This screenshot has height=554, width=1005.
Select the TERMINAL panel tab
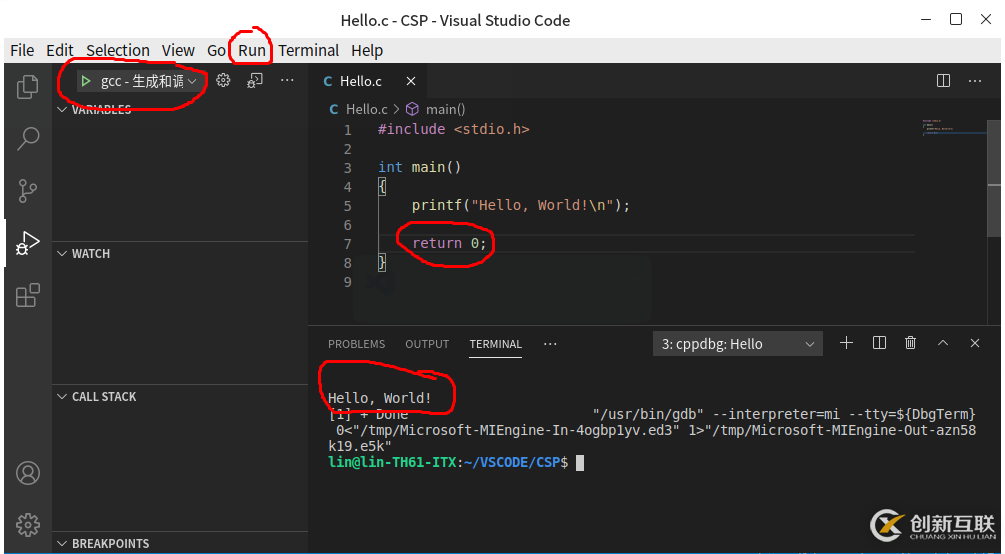495,344
